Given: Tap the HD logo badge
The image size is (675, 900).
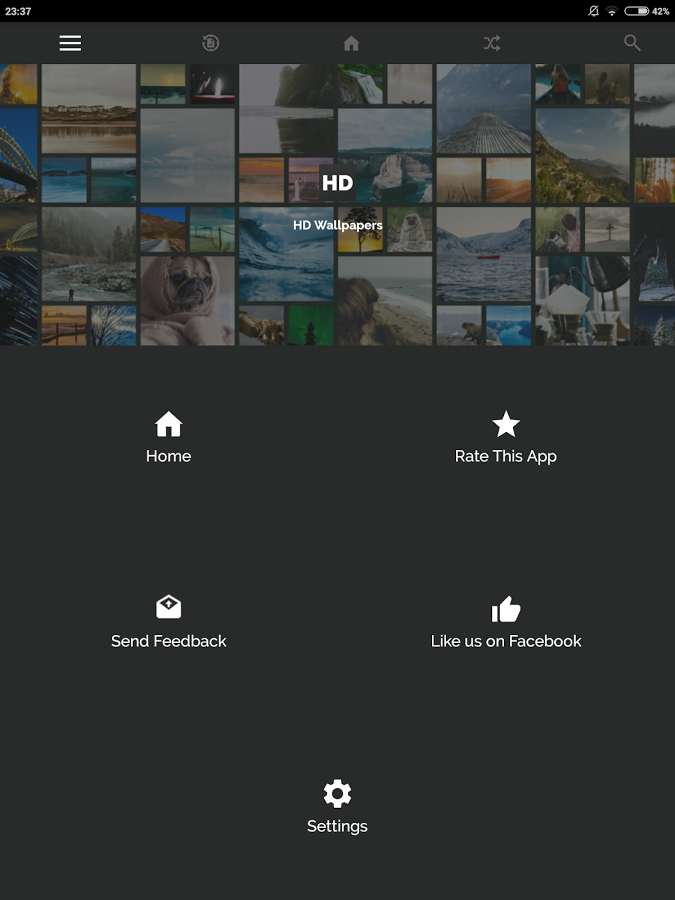Looking at the screenshot, I should [x=338, y=183].
